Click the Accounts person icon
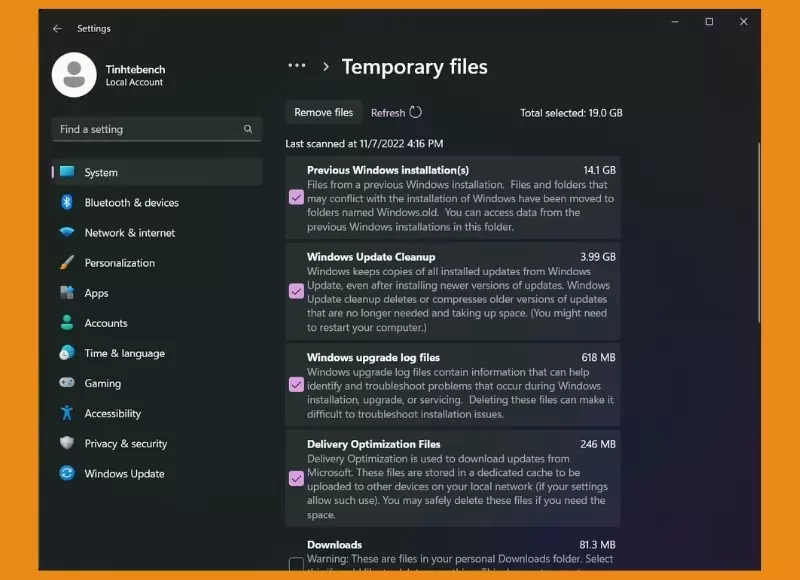800x580 pixels. [67, 322]
